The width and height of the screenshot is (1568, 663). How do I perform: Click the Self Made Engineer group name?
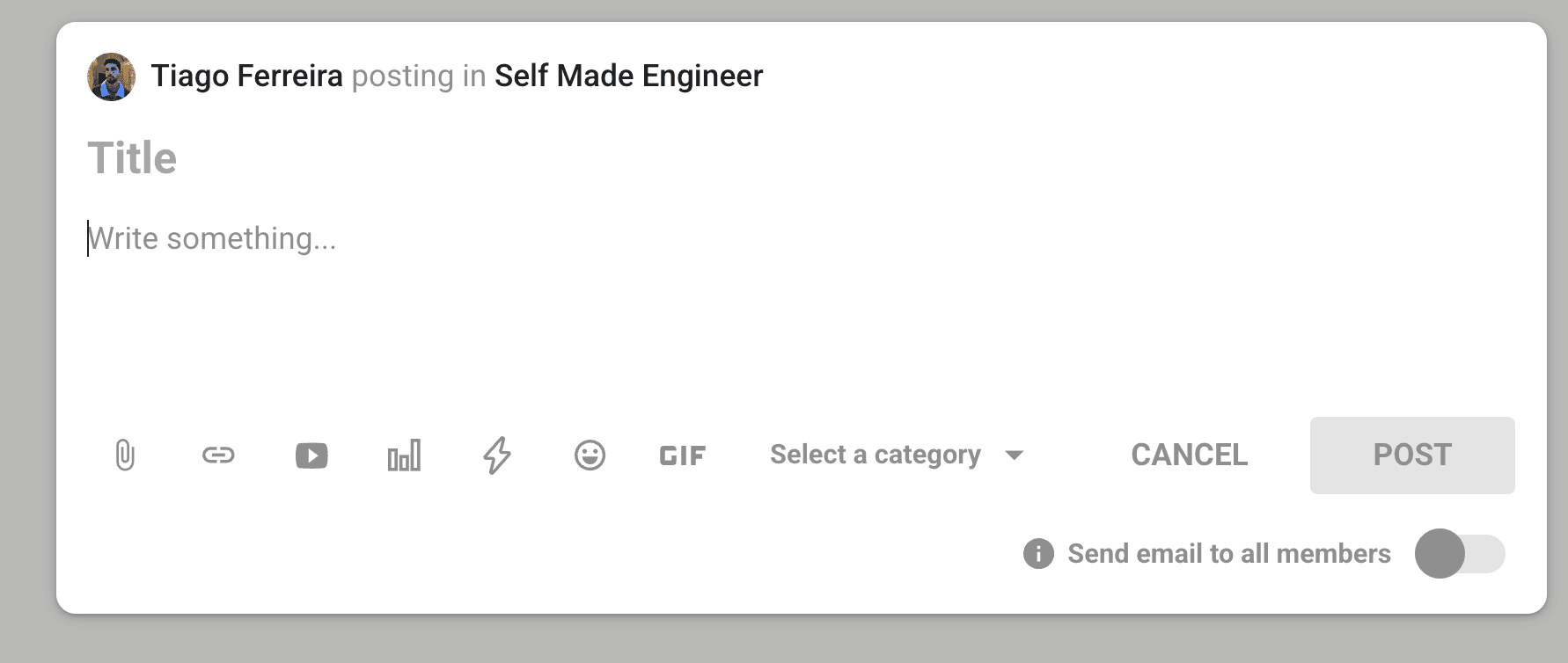628,76
